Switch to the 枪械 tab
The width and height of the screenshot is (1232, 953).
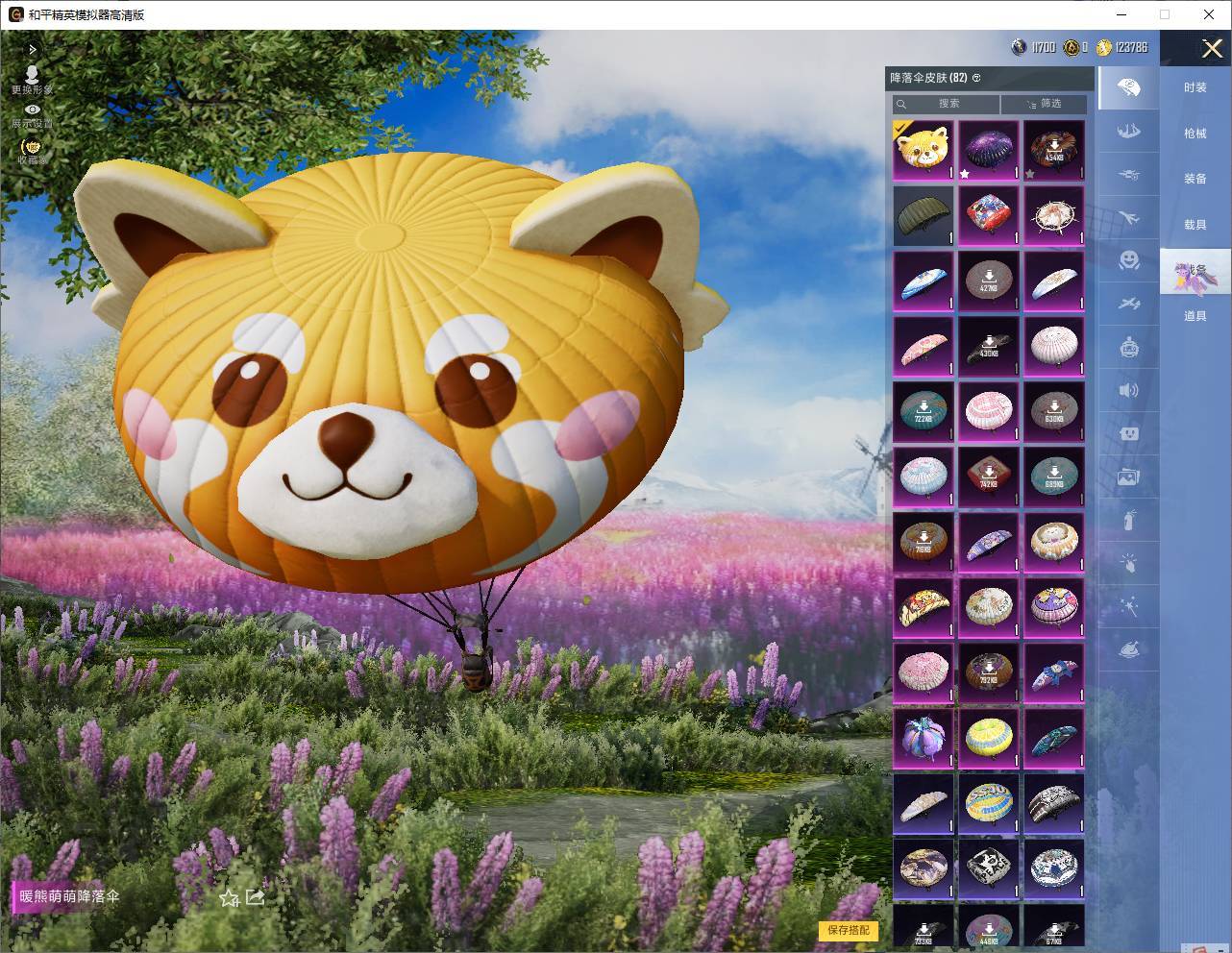click(x=1195, y=134)
